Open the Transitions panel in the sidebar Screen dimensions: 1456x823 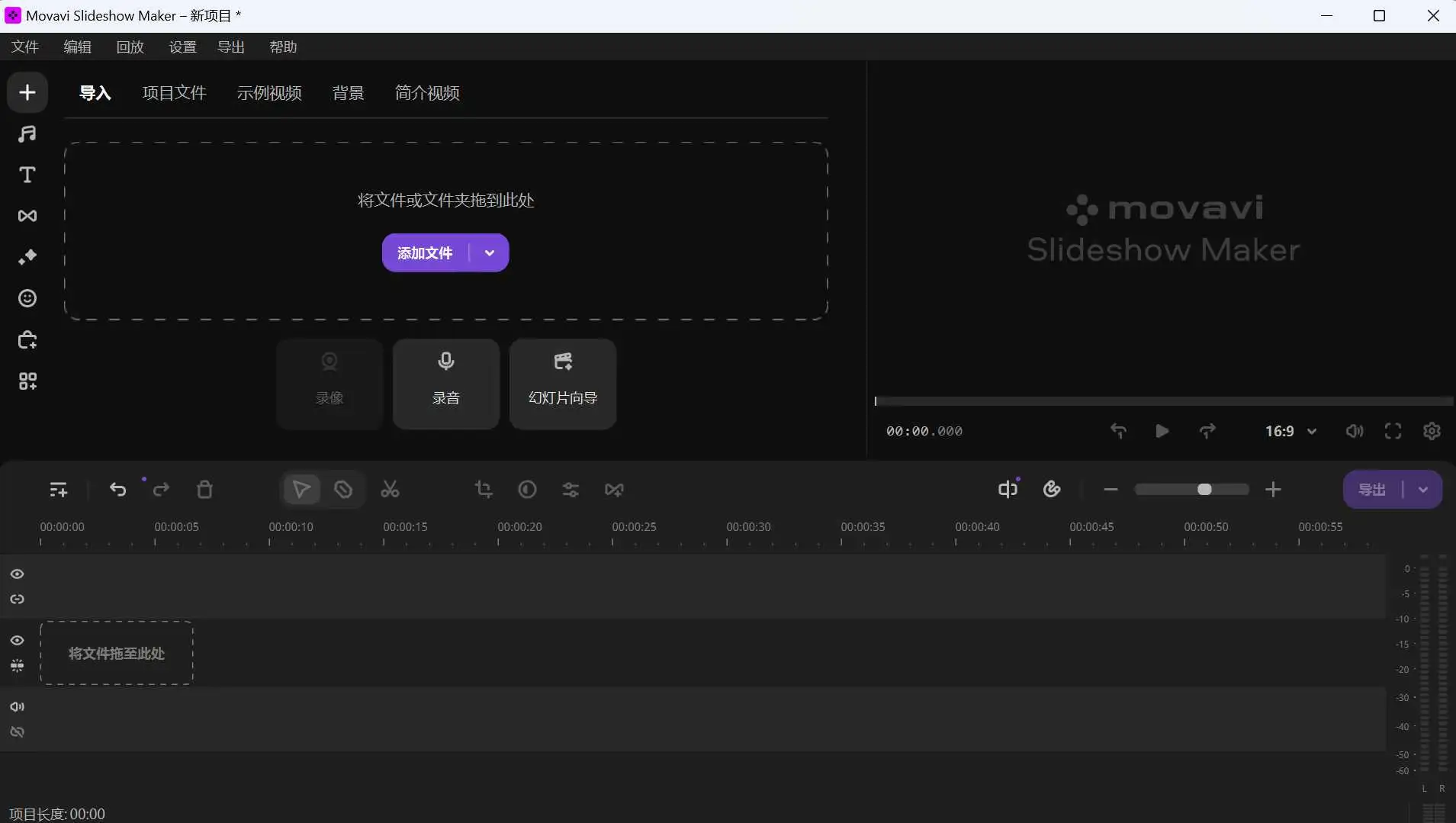coord(27,216)
